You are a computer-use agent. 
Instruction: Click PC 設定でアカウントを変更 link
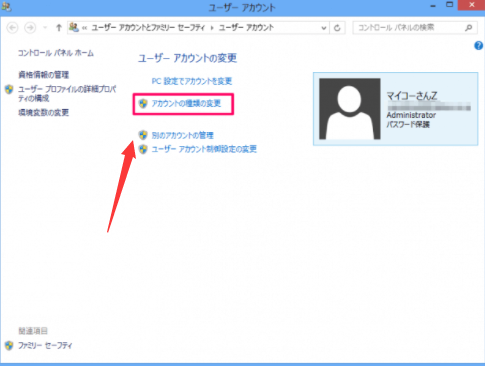(192, 81)
